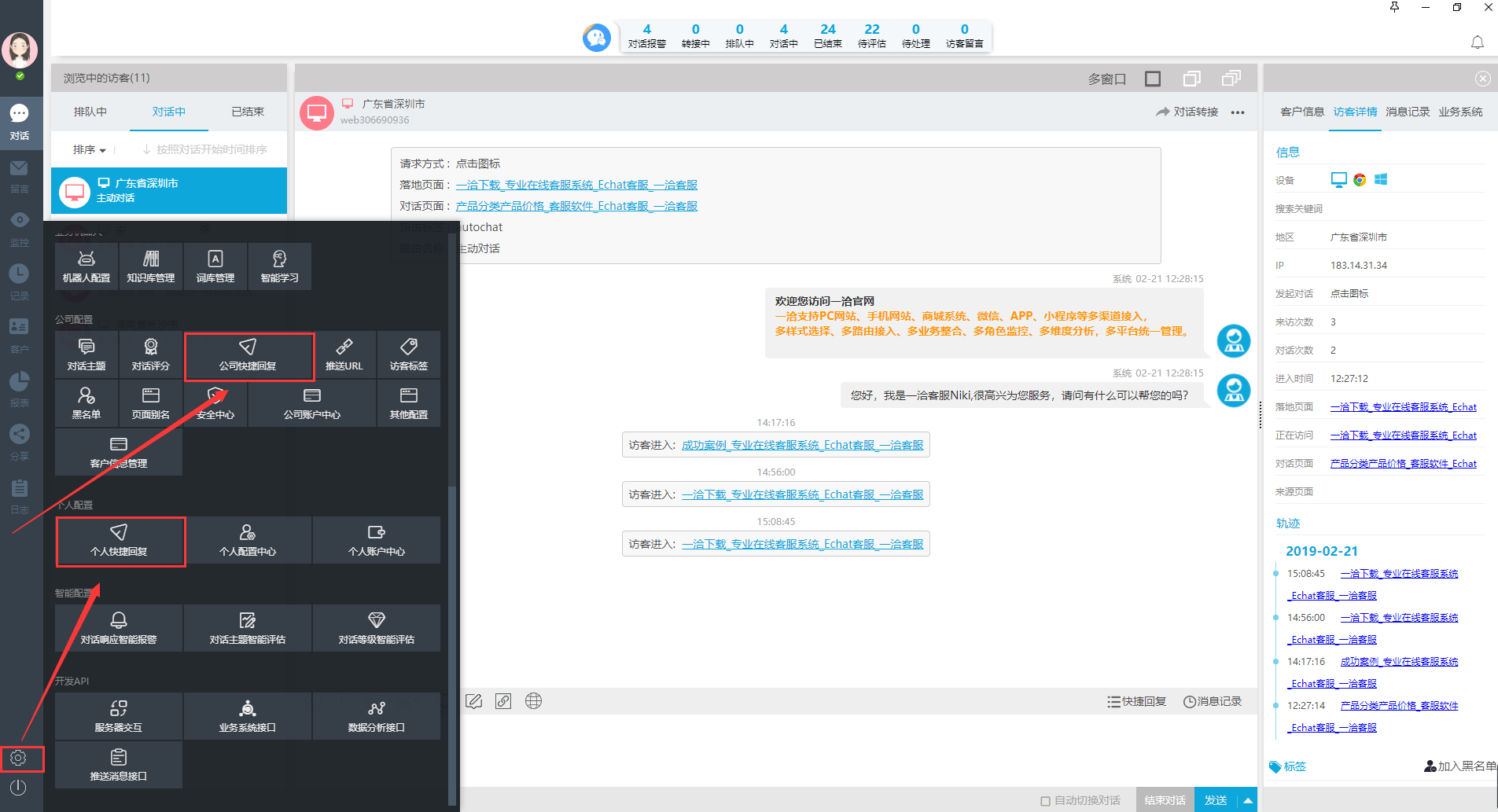Open 落地页面 link in request info box
The width and height of the screenshot is (1498, 812).
[x=576, y=185]
